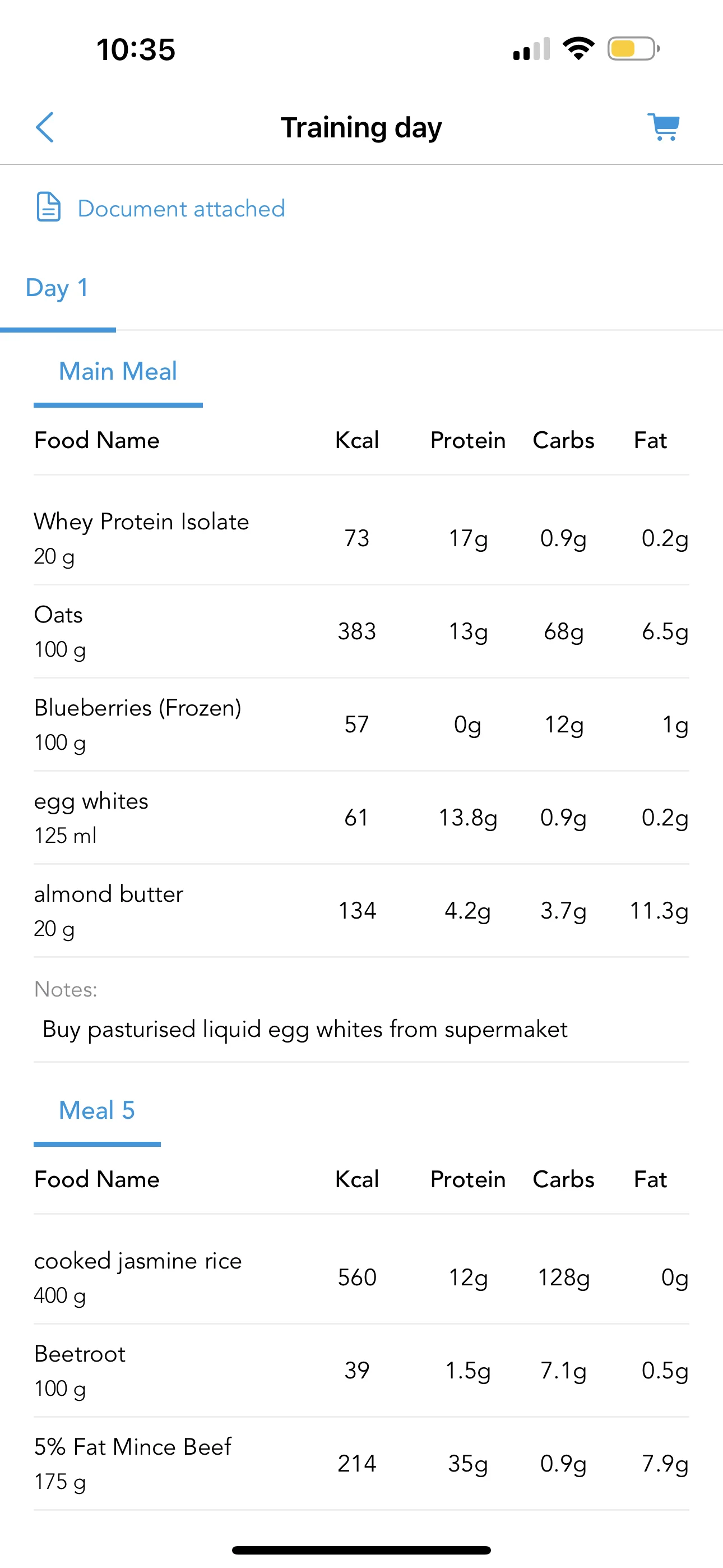The height and width of the screenshot is (1568, 723).
Task: Tap the cellular signal icon
Action: (x=531, y=49)
